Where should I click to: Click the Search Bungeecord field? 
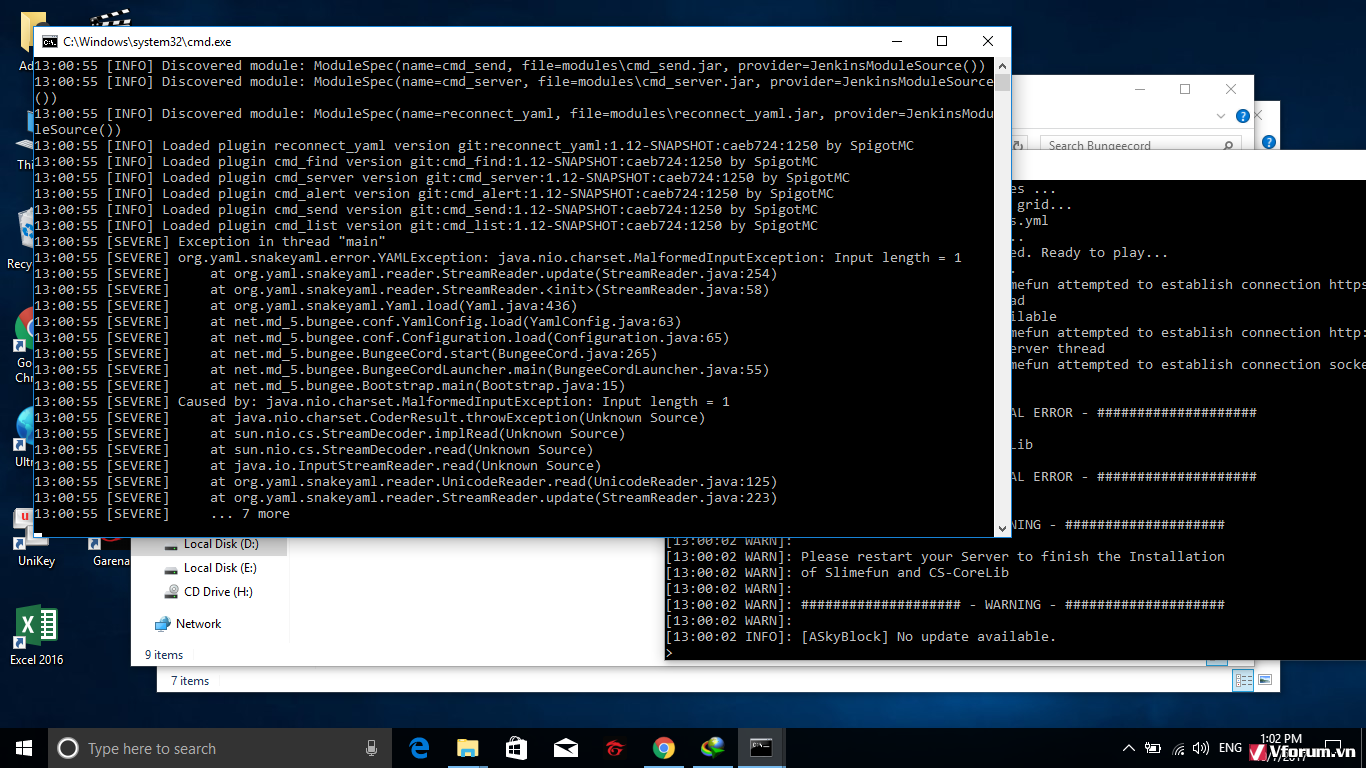1130,145
